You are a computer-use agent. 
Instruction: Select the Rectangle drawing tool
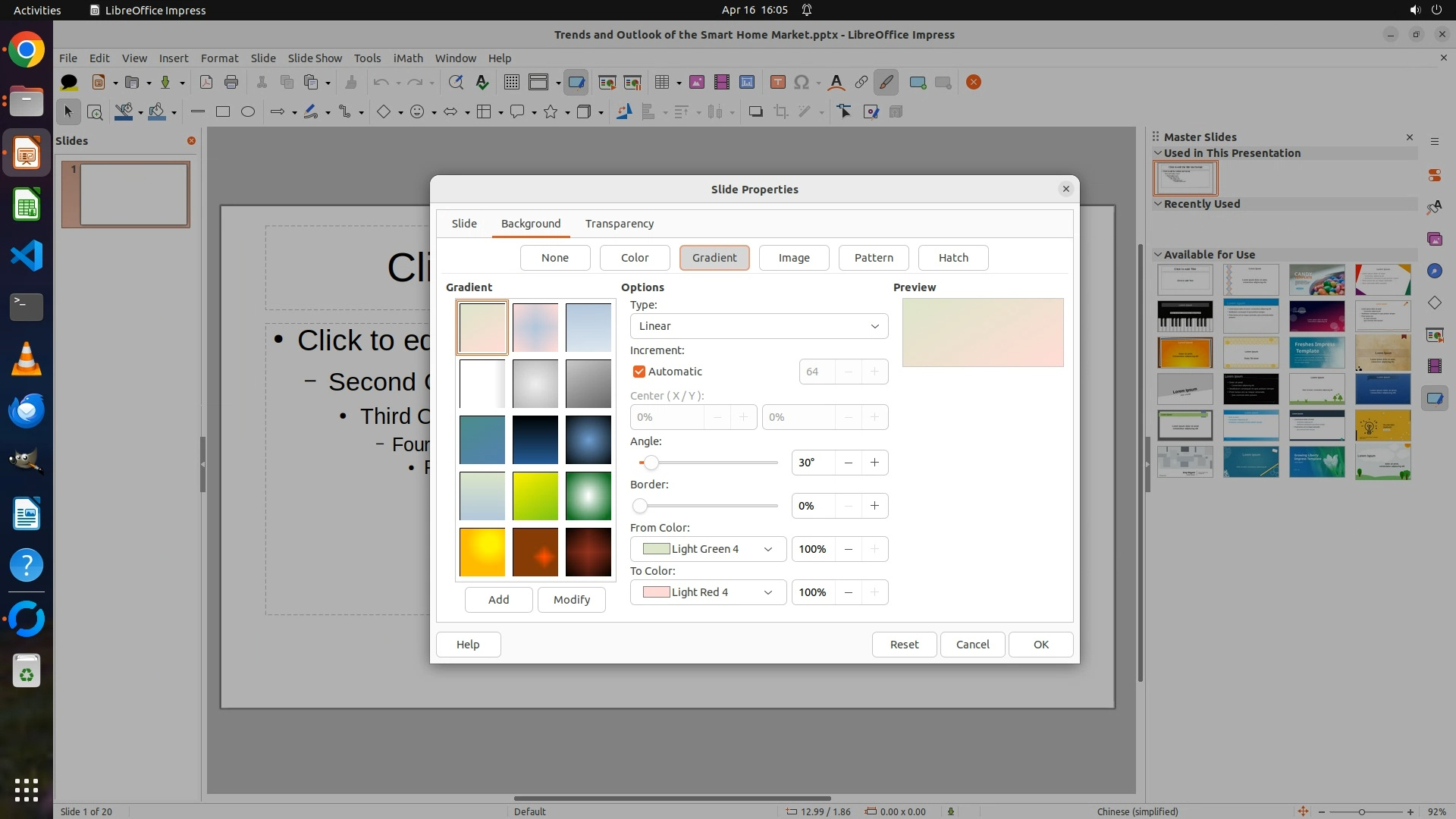point(223,112)
